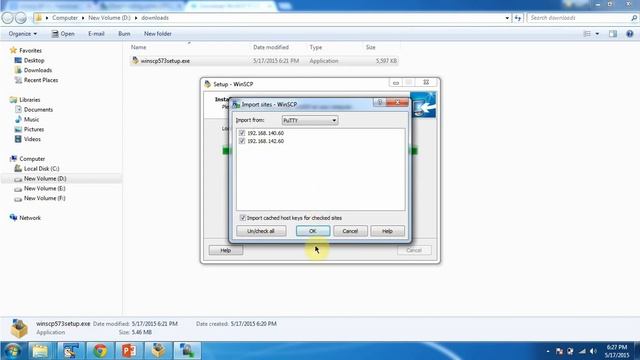The height and width of the screenshot is (360, 640).
Task: Confirm import with the OK button
Action: [x=313, y=231]
